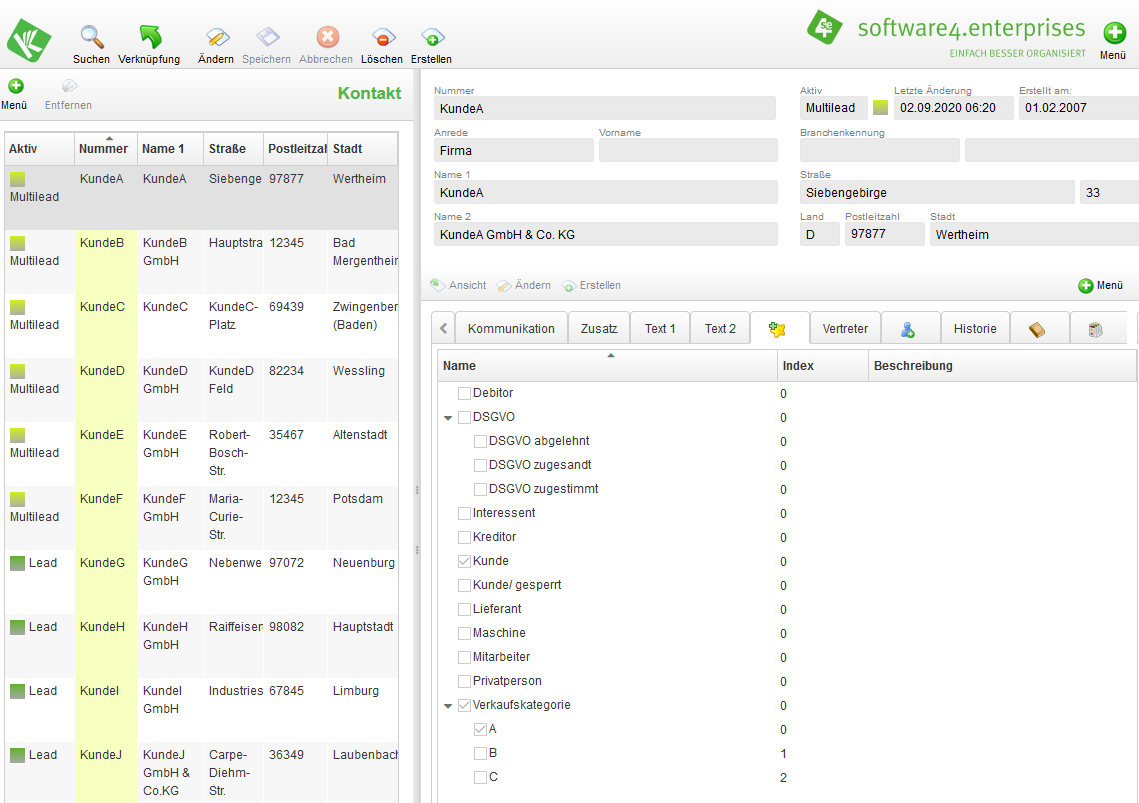
Task: Open the clipboard icon tab after the book
Action: click(1098, 328)
